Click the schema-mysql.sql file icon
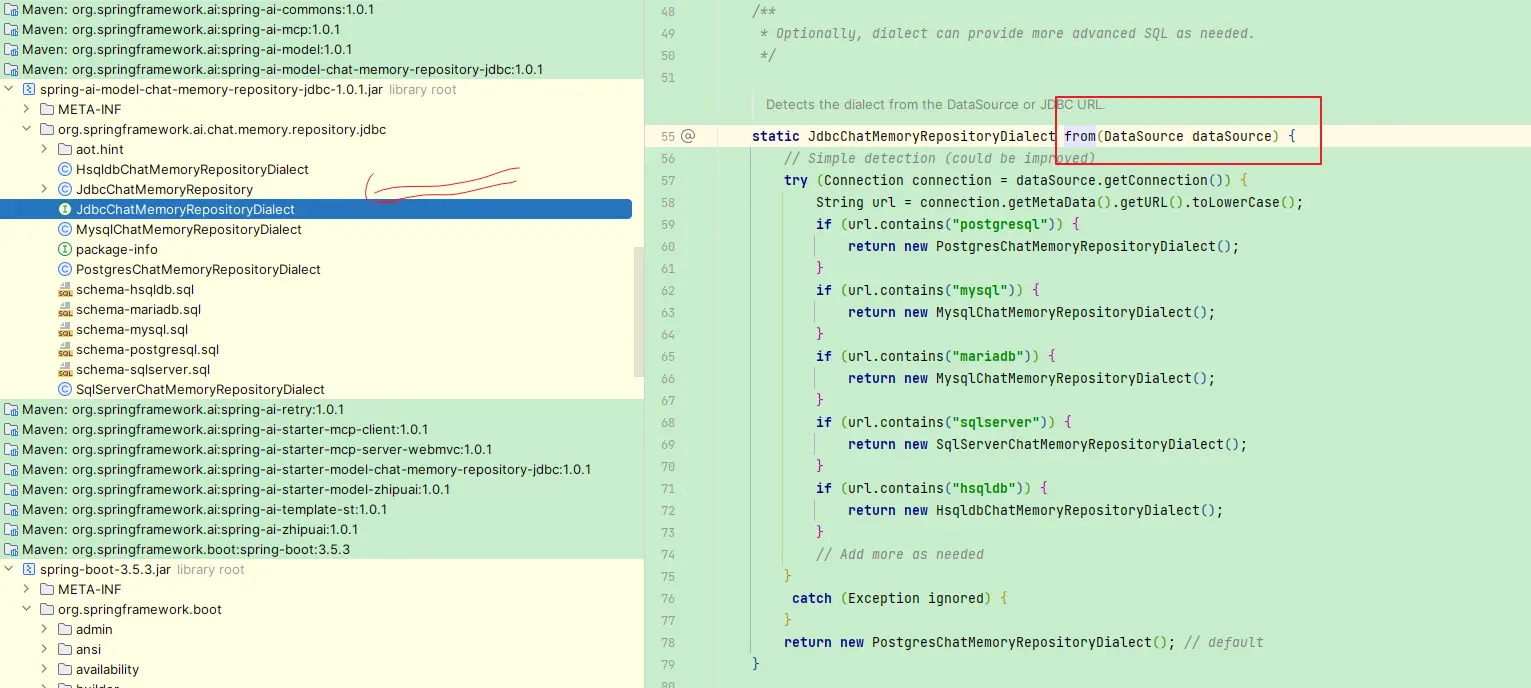 click(65, 330)
